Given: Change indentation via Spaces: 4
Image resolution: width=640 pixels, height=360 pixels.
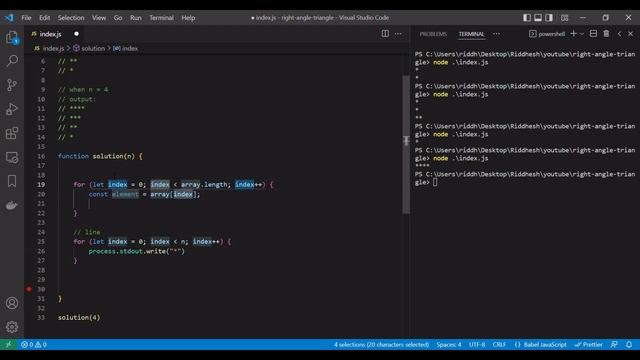Looking at the screenshot, I should pos(449,344).
